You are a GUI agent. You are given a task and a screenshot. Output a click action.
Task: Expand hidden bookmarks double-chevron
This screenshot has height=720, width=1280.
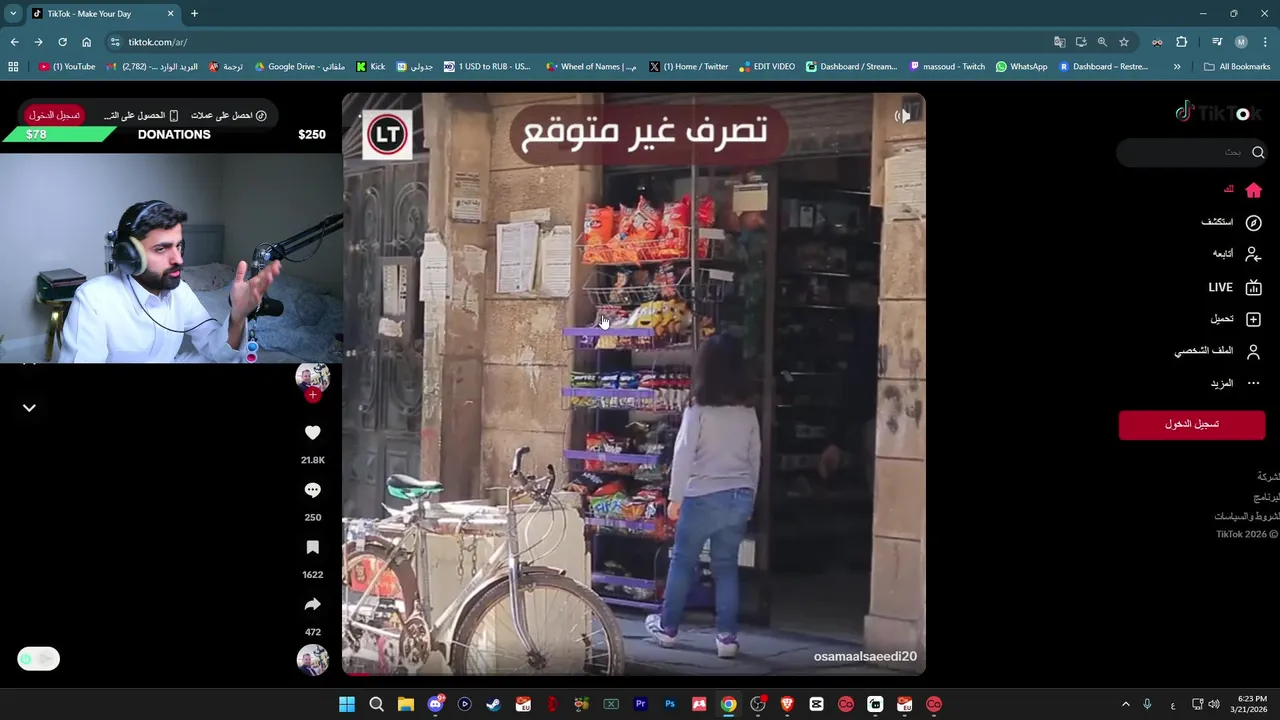(1177, 67)
